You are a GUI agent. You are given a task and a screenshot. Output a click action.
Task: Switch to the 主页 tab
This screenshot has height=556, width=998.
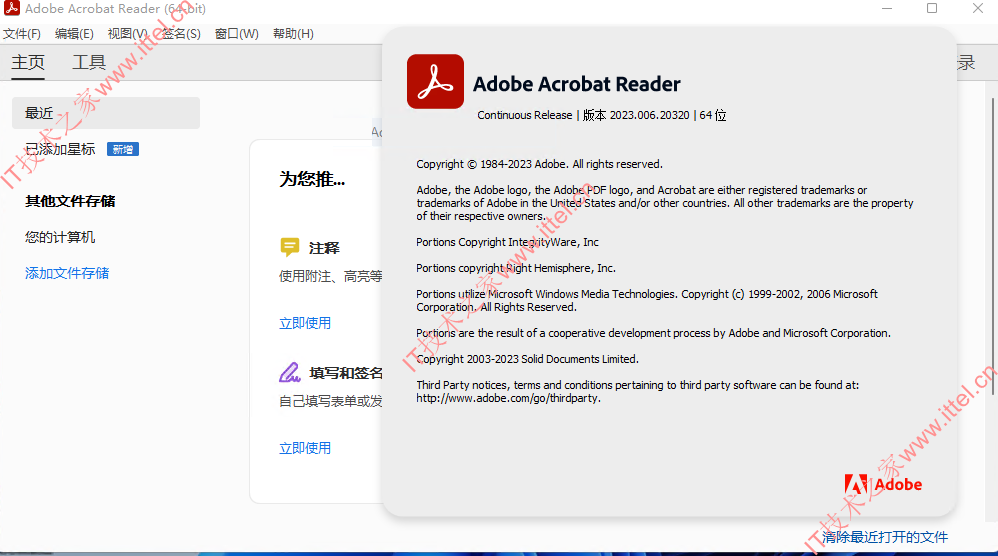click(x=28, y=62)
